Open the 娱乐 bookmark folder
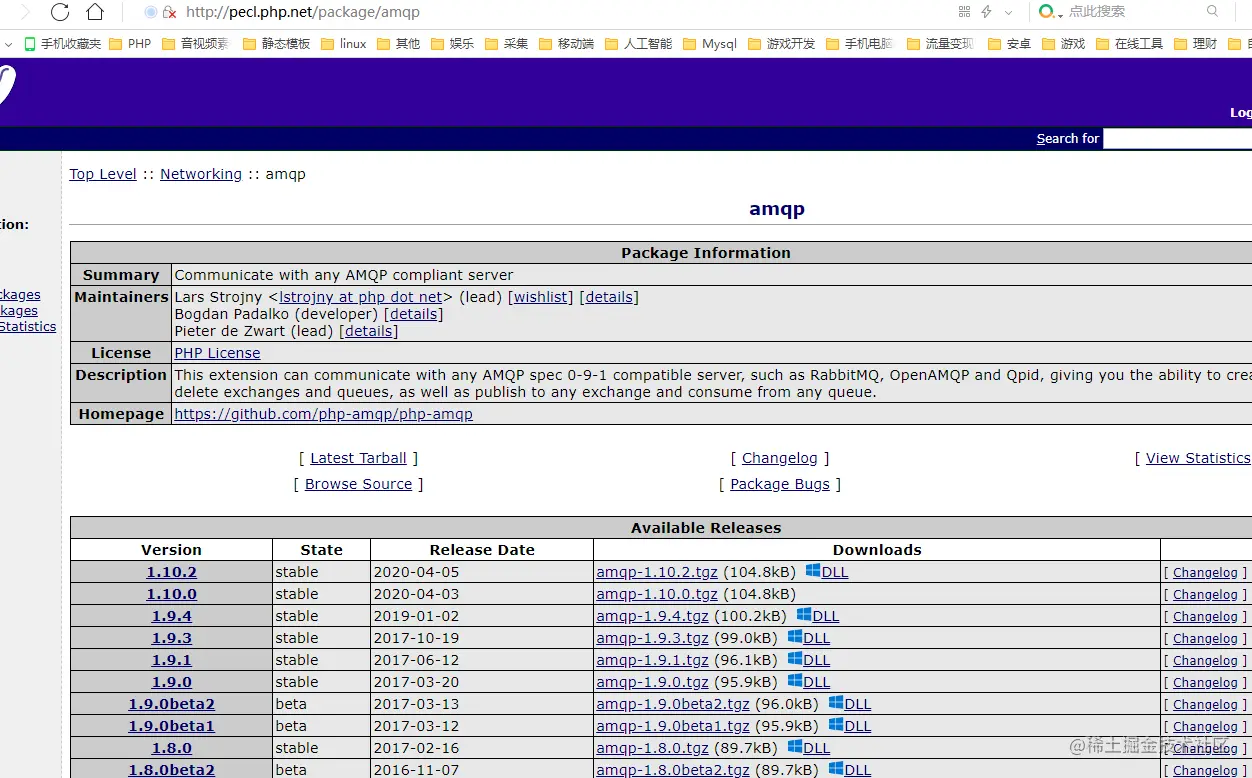This screenshot has width=1252, height=778. tap(453, 44)
